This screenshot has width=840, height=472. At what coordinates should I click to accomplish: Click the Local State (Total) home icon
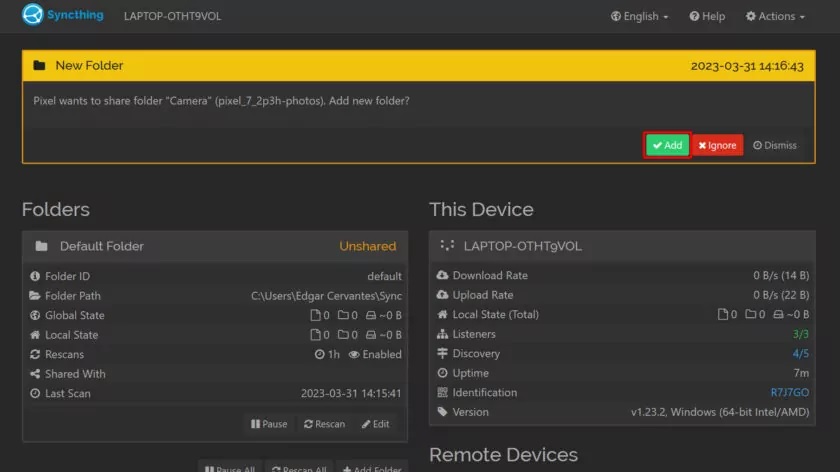442,314
